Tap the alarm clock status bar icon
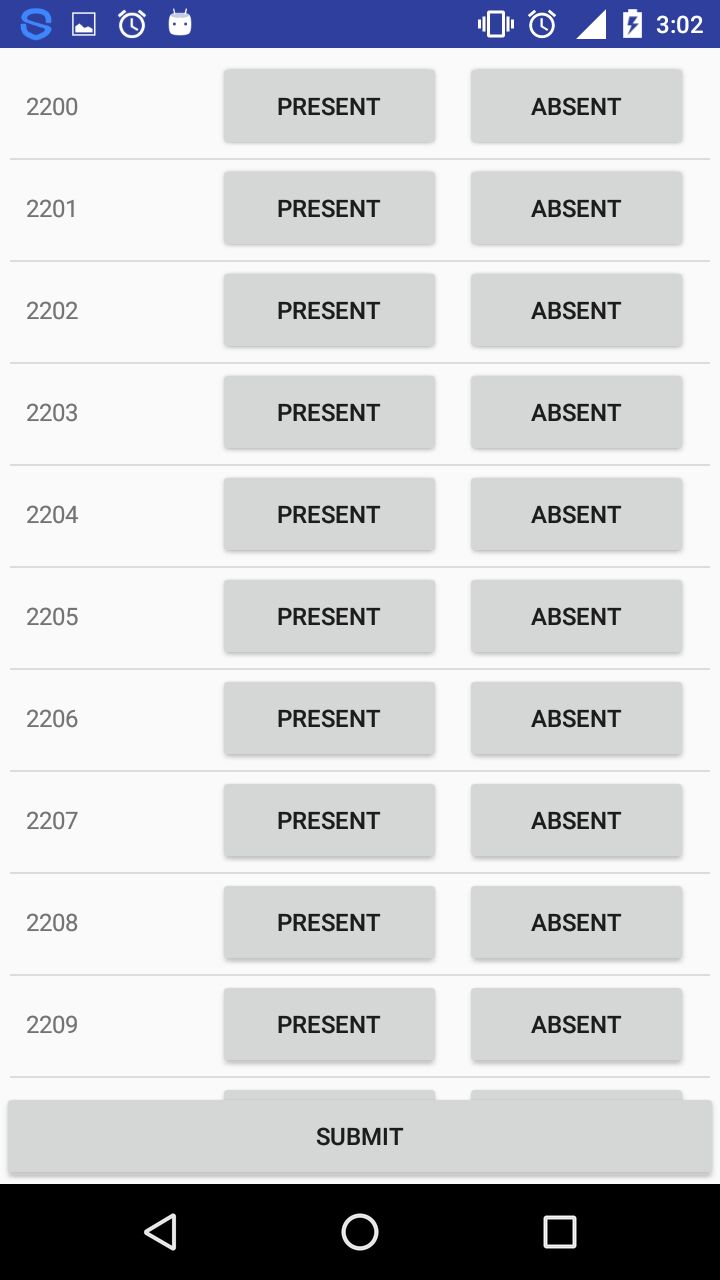 (x=132, y=24)
